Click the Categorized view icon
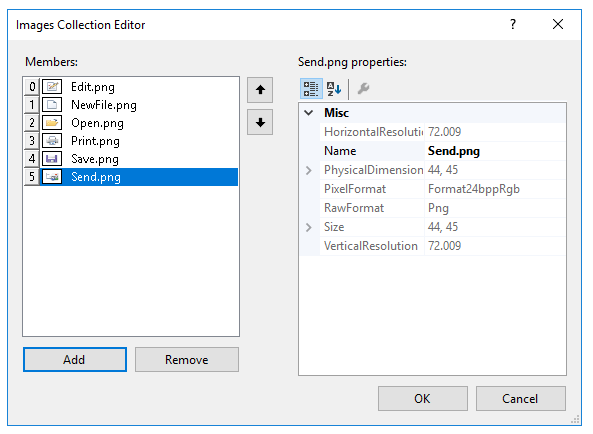Viewport: 593px width, 434px height. click(x=311, y=88)
